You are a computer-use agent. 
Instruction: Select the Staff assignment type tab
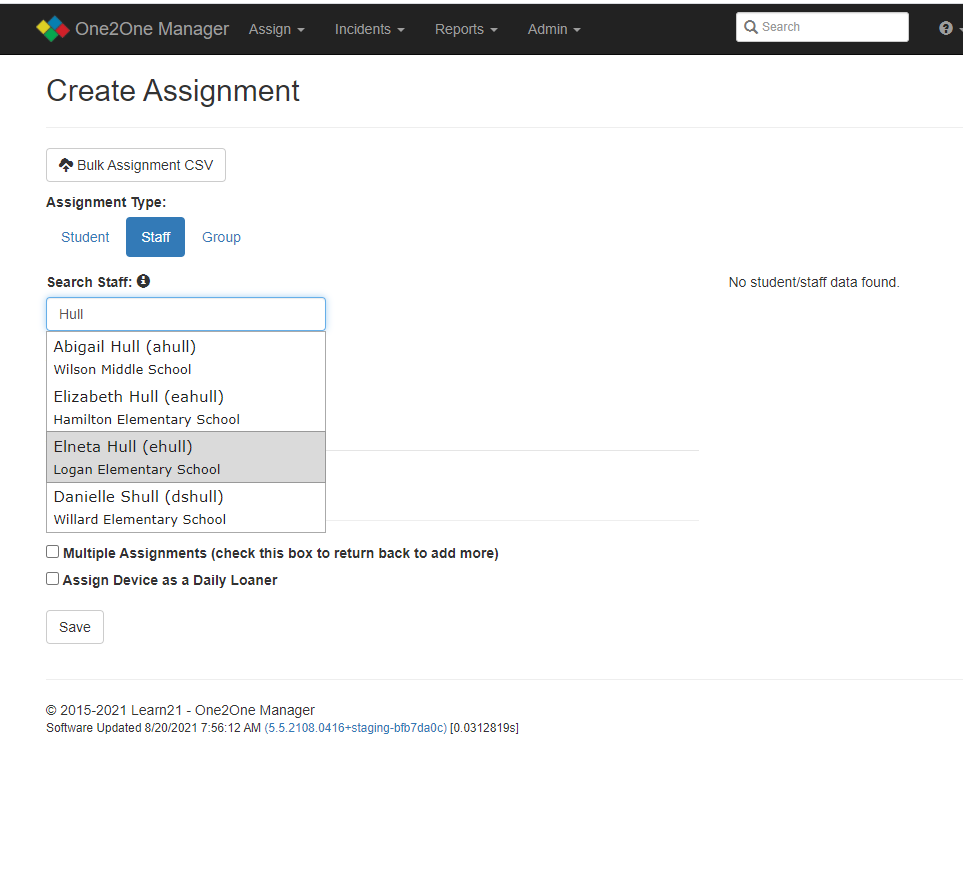click(x=155, y=237)
